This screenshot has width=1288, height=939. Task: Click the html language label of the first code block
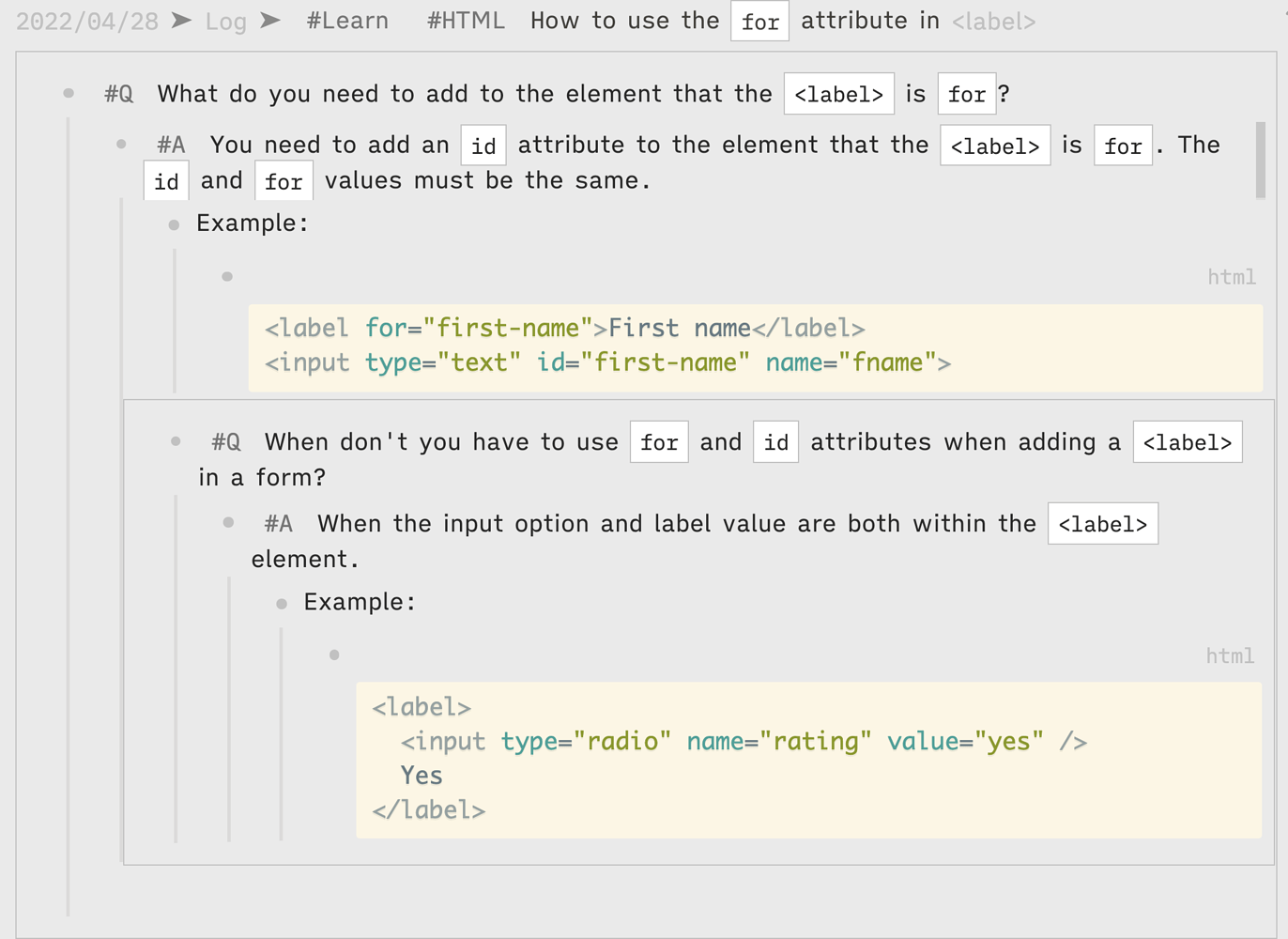pos(1231,277)
